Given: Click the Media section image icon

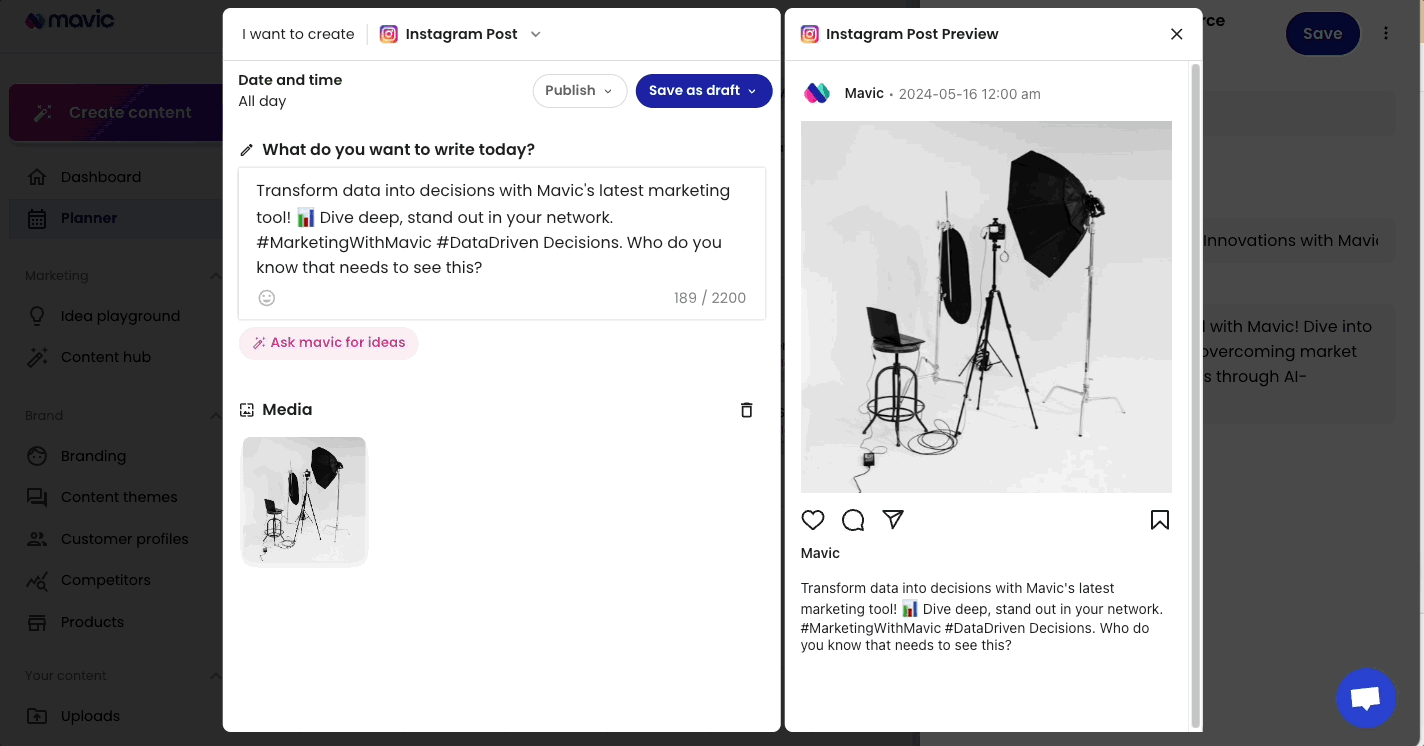Looking at the screenshot, I should pyautogui.click(x=247, y=410).
